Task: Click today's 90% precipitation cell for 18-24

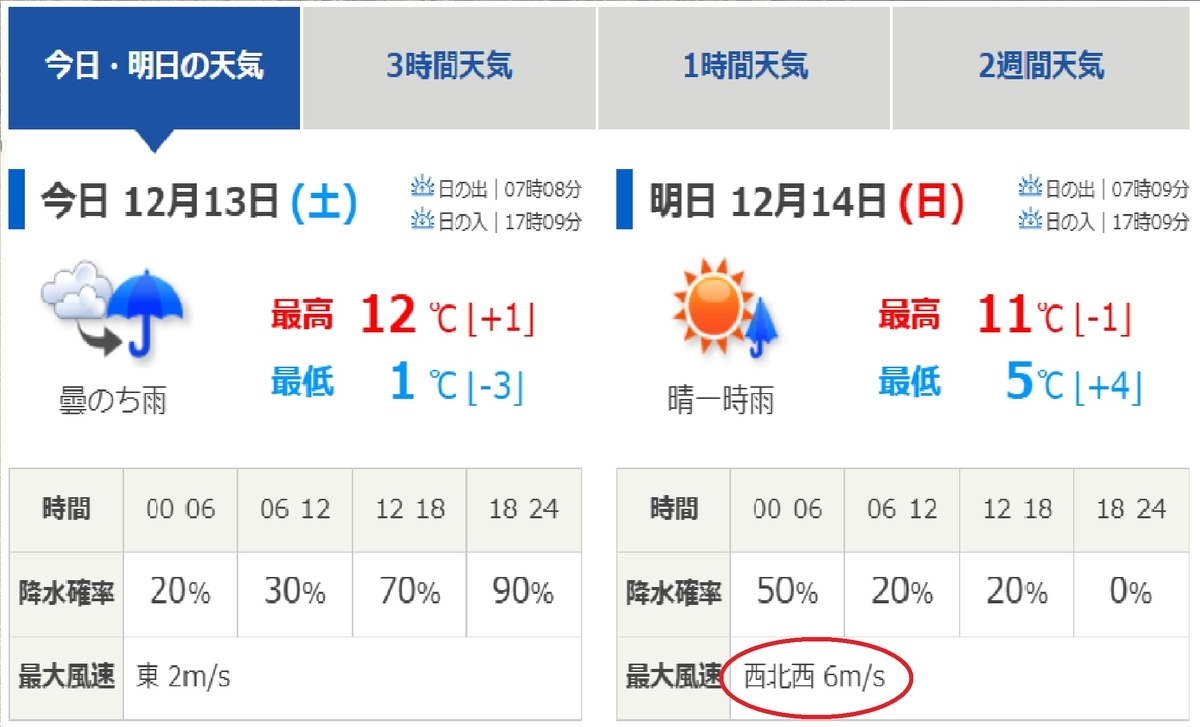Action: [x=523, y=593]
